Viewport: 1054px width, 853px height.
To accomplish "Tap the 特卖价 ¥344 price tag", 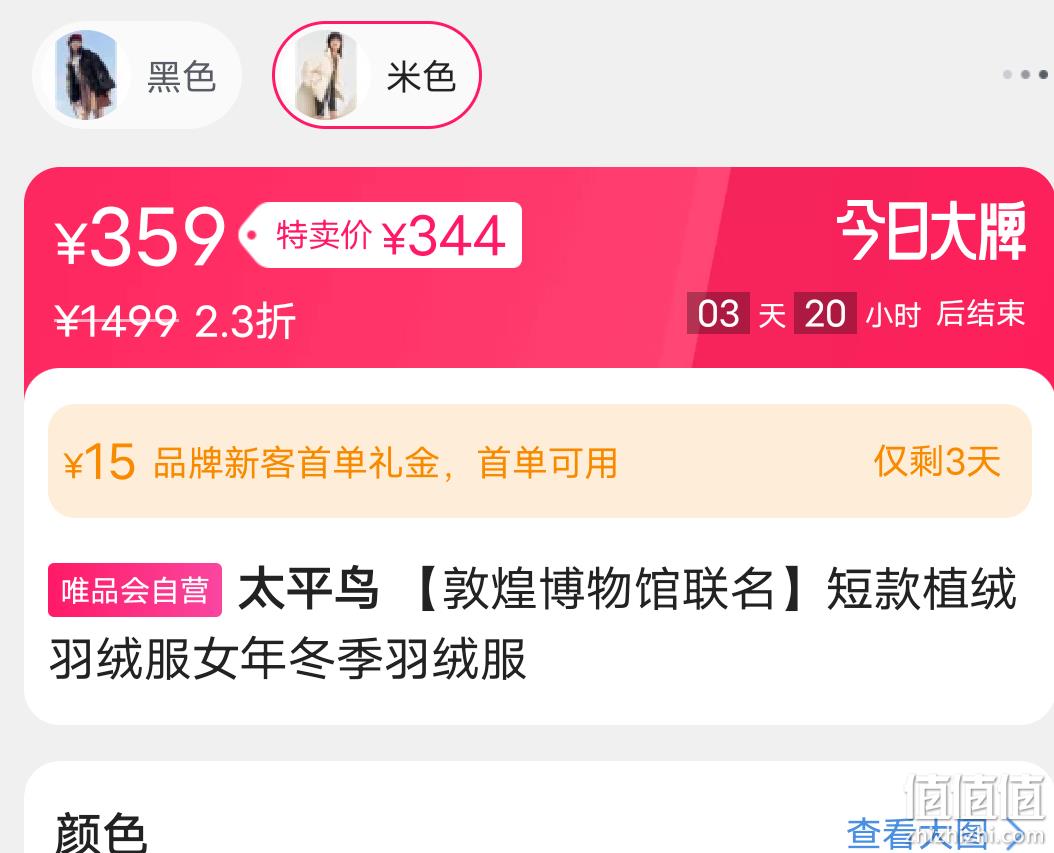I will (380, 235).
